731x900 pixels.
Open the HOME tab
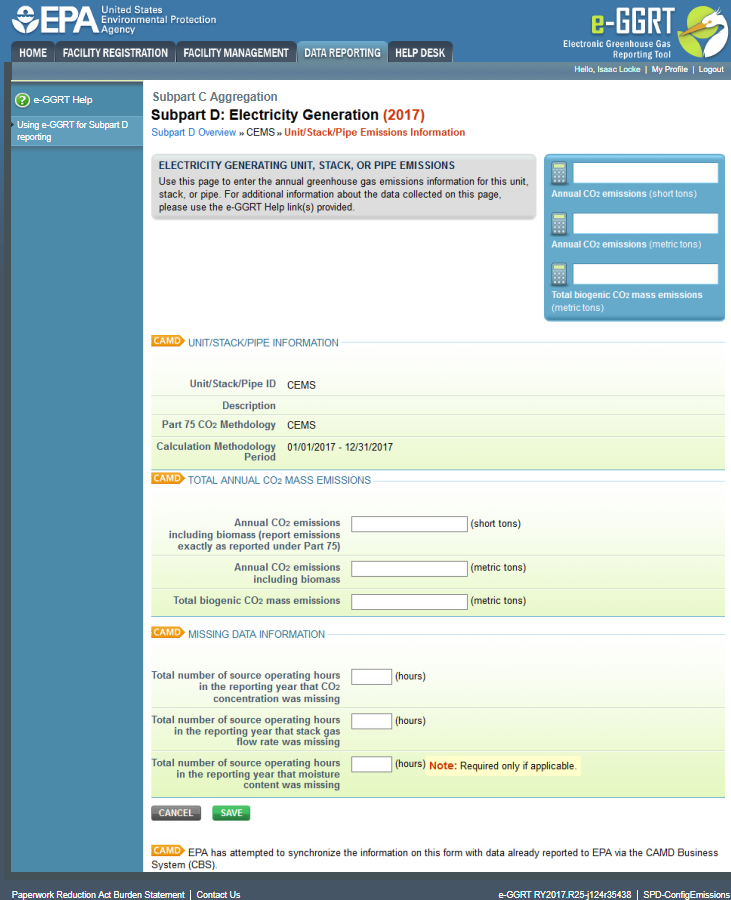[33, 52]
